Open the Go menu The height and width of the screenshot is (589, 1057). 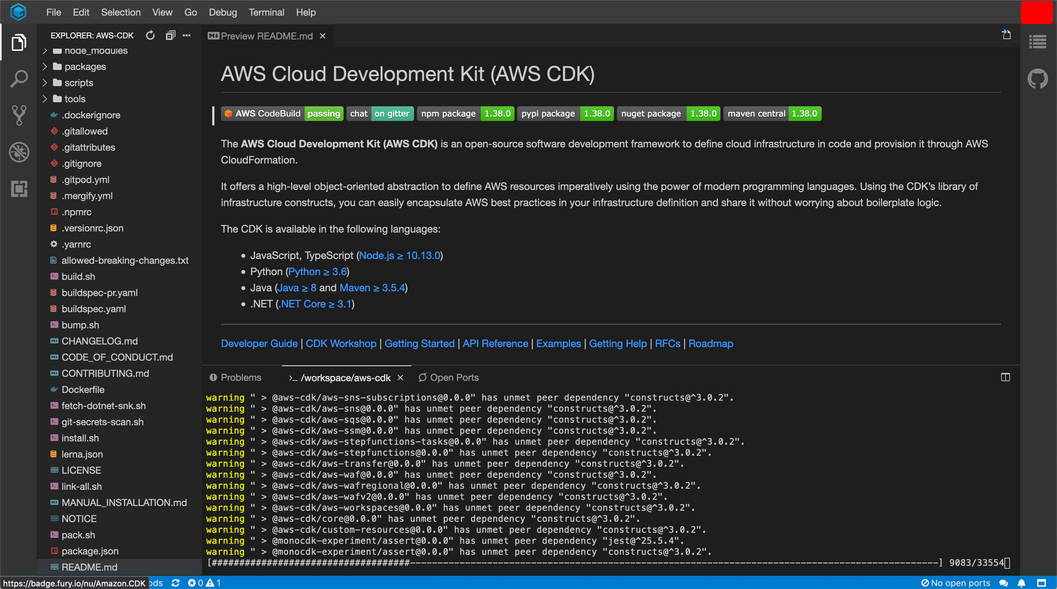point(191,12)
